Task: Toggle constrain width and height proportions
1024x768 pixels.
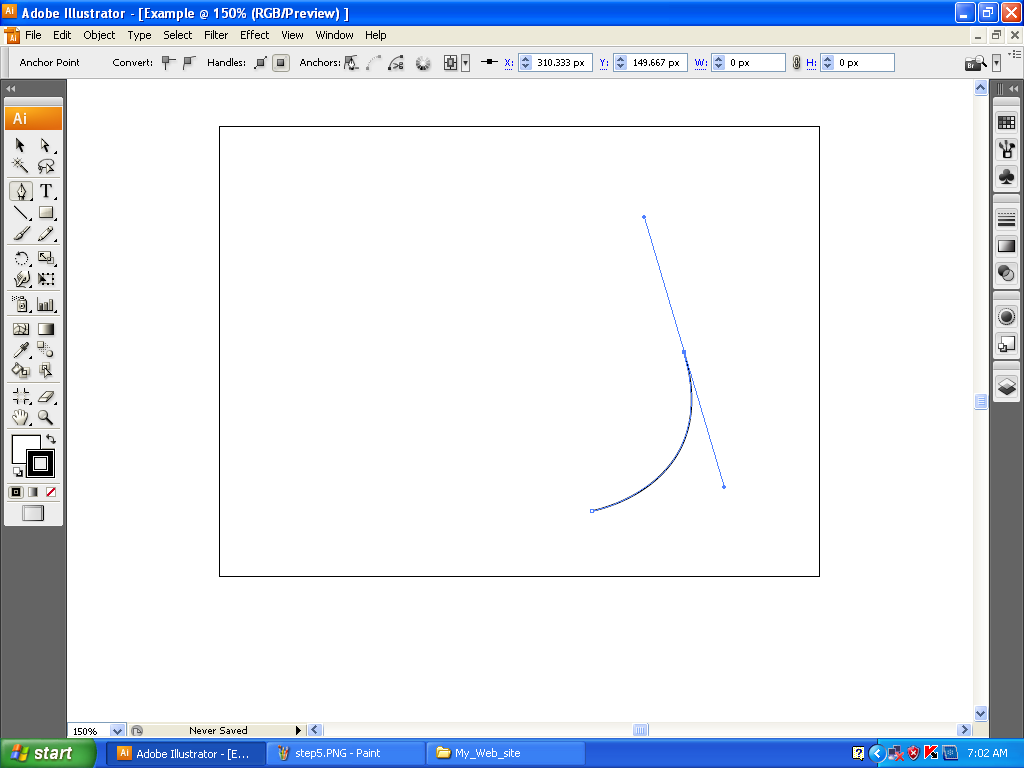Action: click(796, 63)
